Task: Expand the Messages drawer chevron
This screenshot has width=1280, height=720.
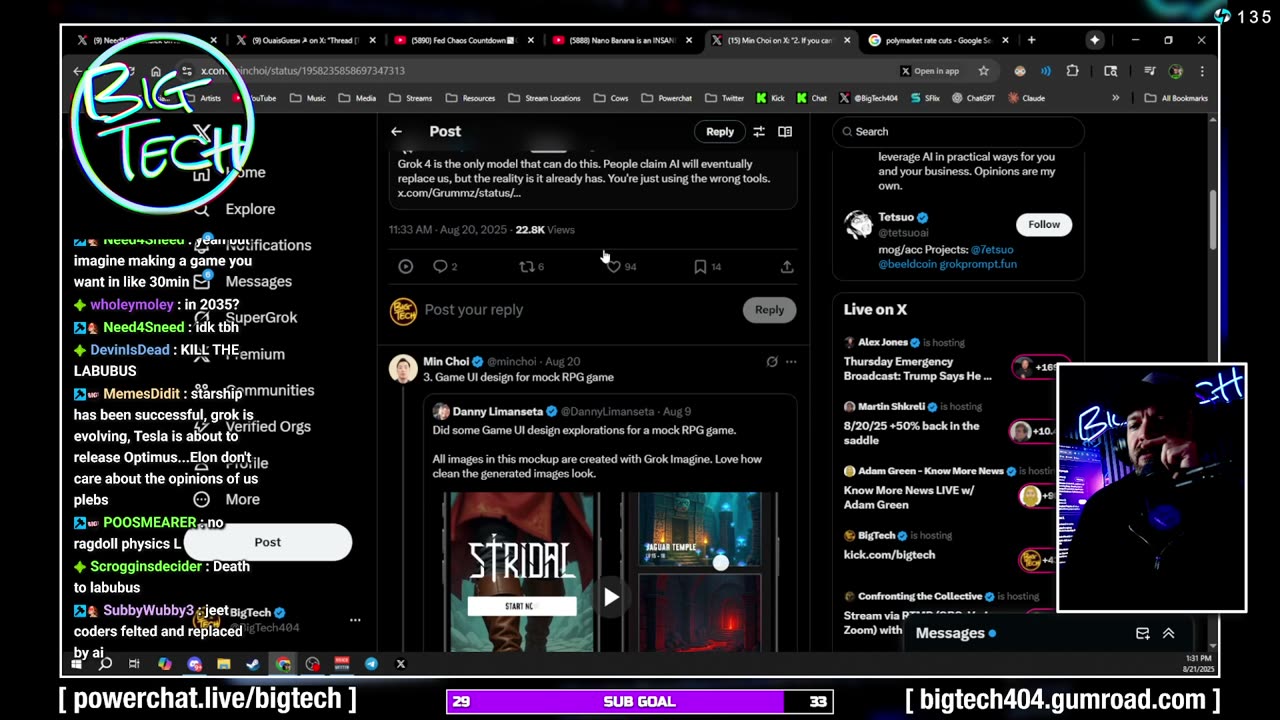Action: pos(1168,633)
